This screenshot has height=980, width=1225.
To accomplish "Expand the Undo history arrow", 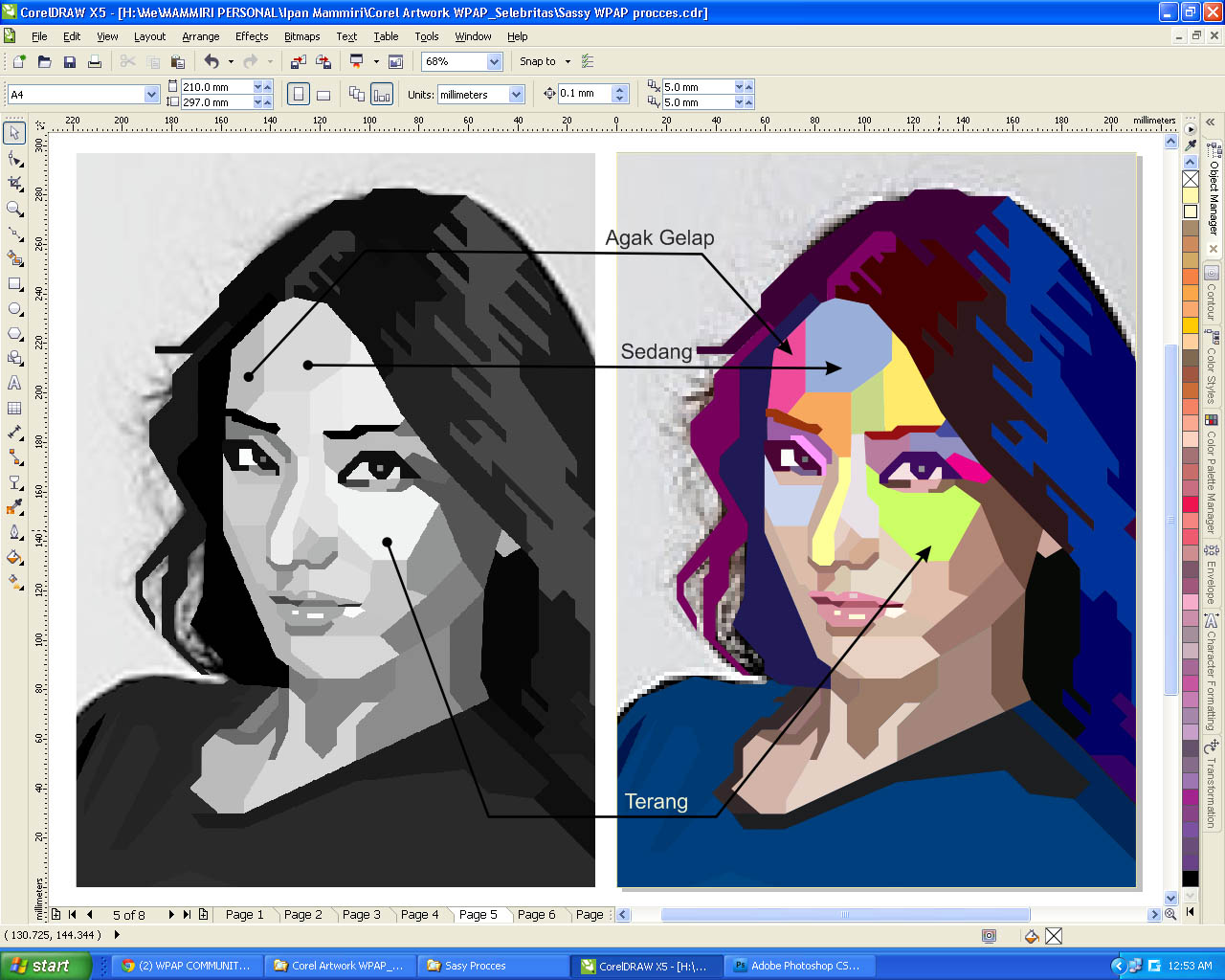I will [231, 61].
